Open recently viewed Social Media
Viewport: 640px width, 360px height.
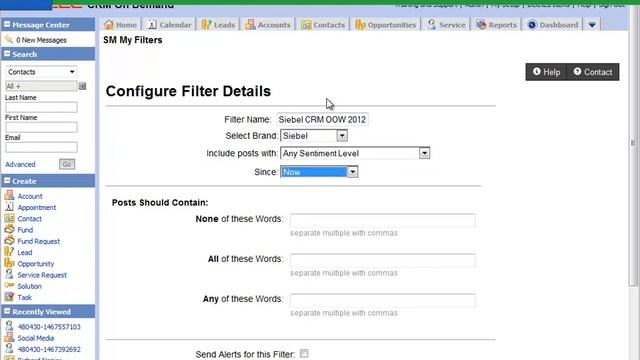click(x=36, y=338)
